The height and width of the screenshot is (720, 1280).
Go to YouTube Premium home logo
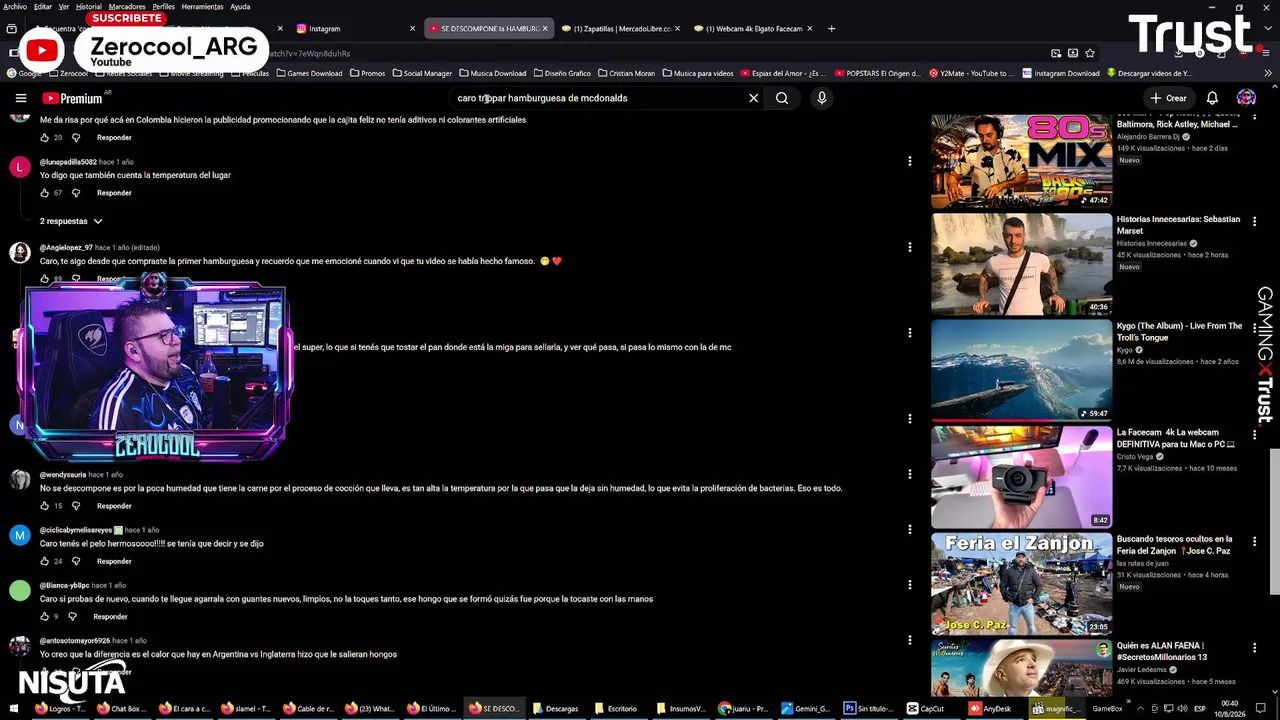tap(72, 98)
